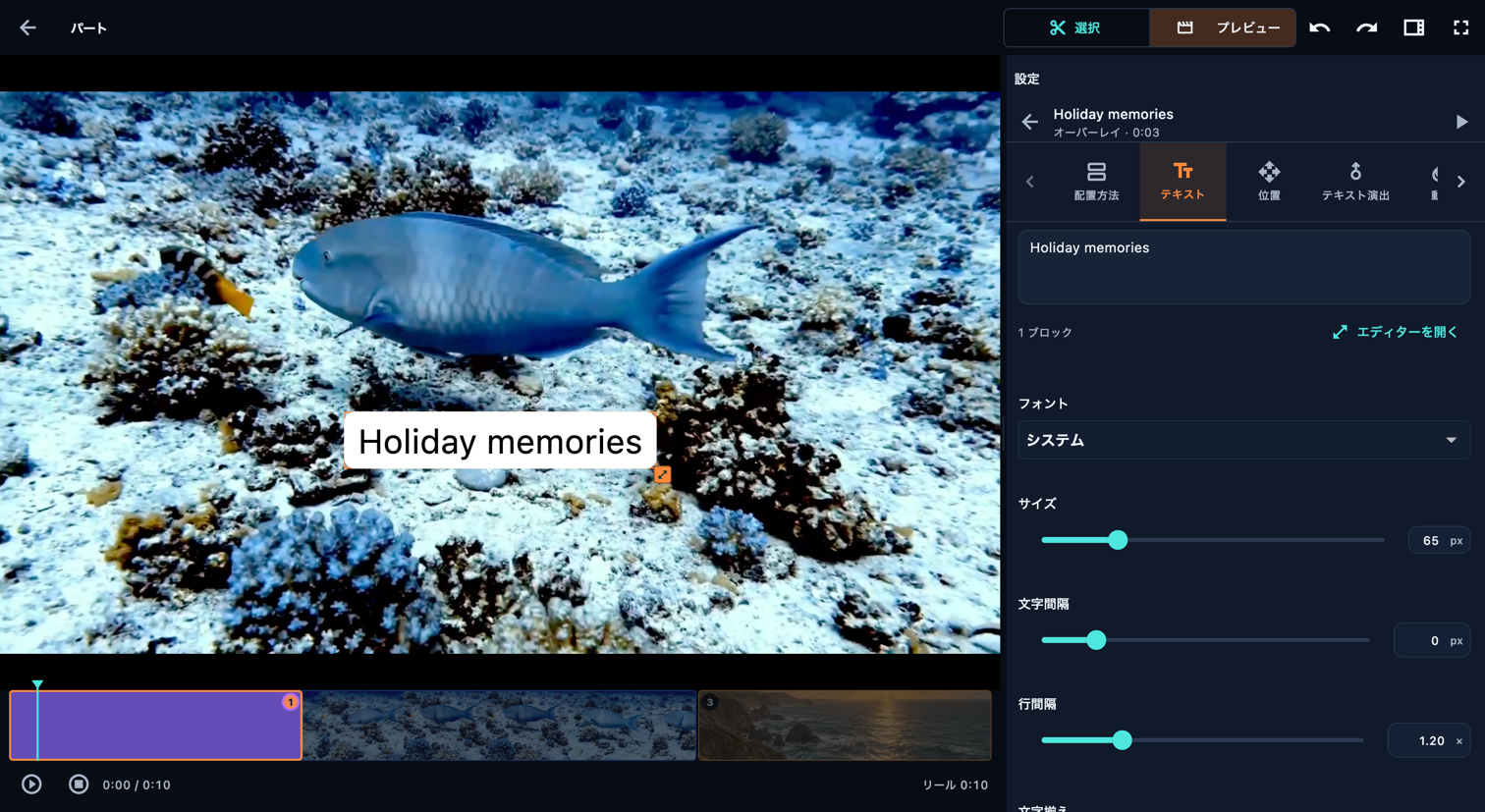Image resolution: width=1485 pixels, height=812 pixels.
Task: Open the エディターを開く link
Action: (x=1395, y=332)
